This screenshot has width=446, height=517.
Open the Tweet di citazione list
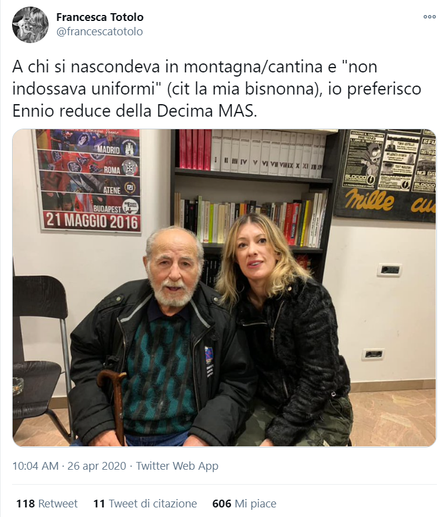pos(153,503)
